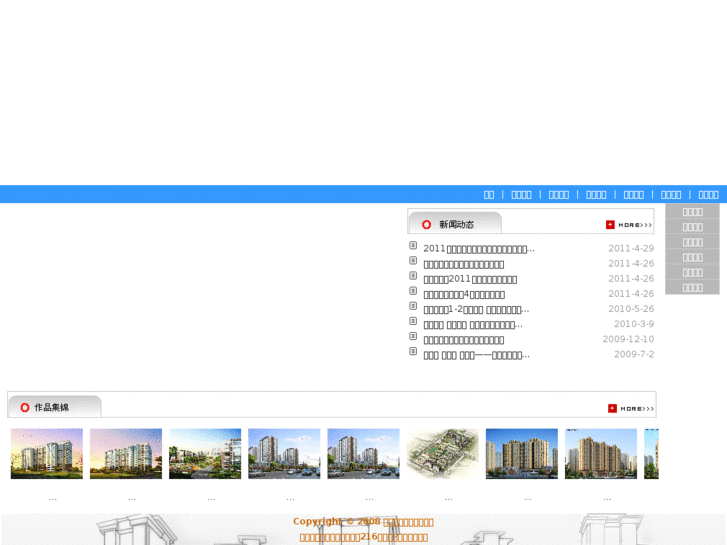The image size is (727, 545).
Task: Open the last item in blue navigation bar
Action: tap(708, 195)
